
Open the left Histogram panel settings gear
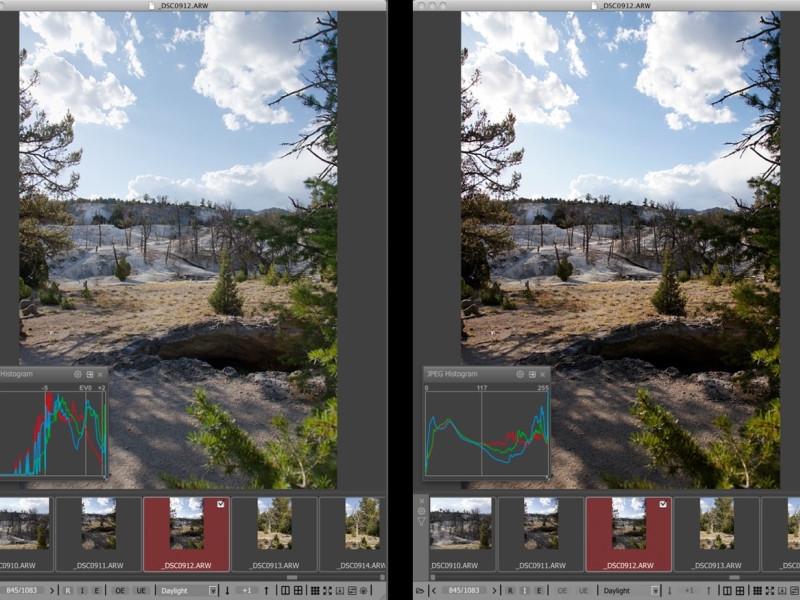[78, 374]
